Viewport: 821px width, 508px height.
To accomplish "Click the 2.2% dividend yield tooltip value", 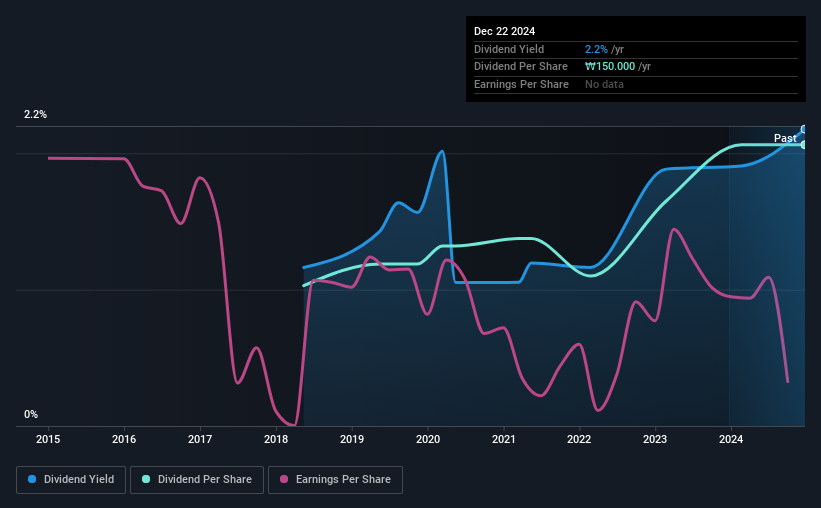I will pos(596,49).
